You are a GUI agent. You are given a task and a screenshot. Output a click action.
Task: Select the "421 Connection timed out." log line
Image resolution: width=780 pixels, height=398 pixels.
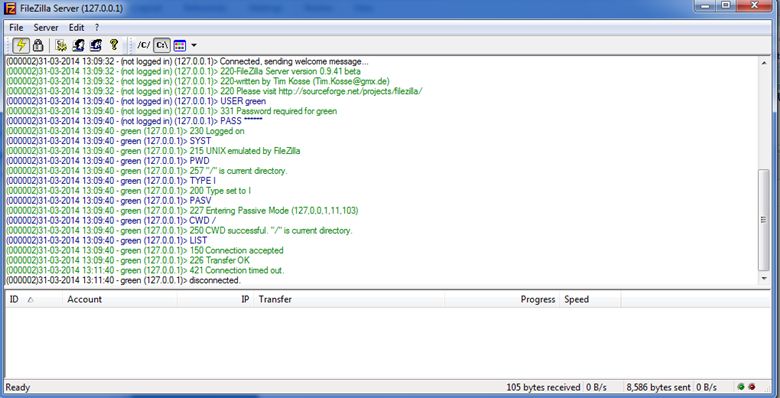[145, 270]
